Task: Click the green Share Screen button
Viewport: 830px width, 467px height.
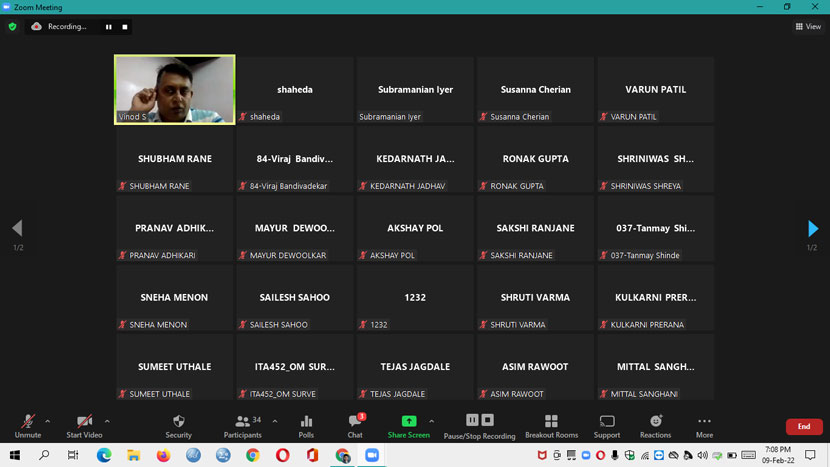Action: (x=408, y=425)
